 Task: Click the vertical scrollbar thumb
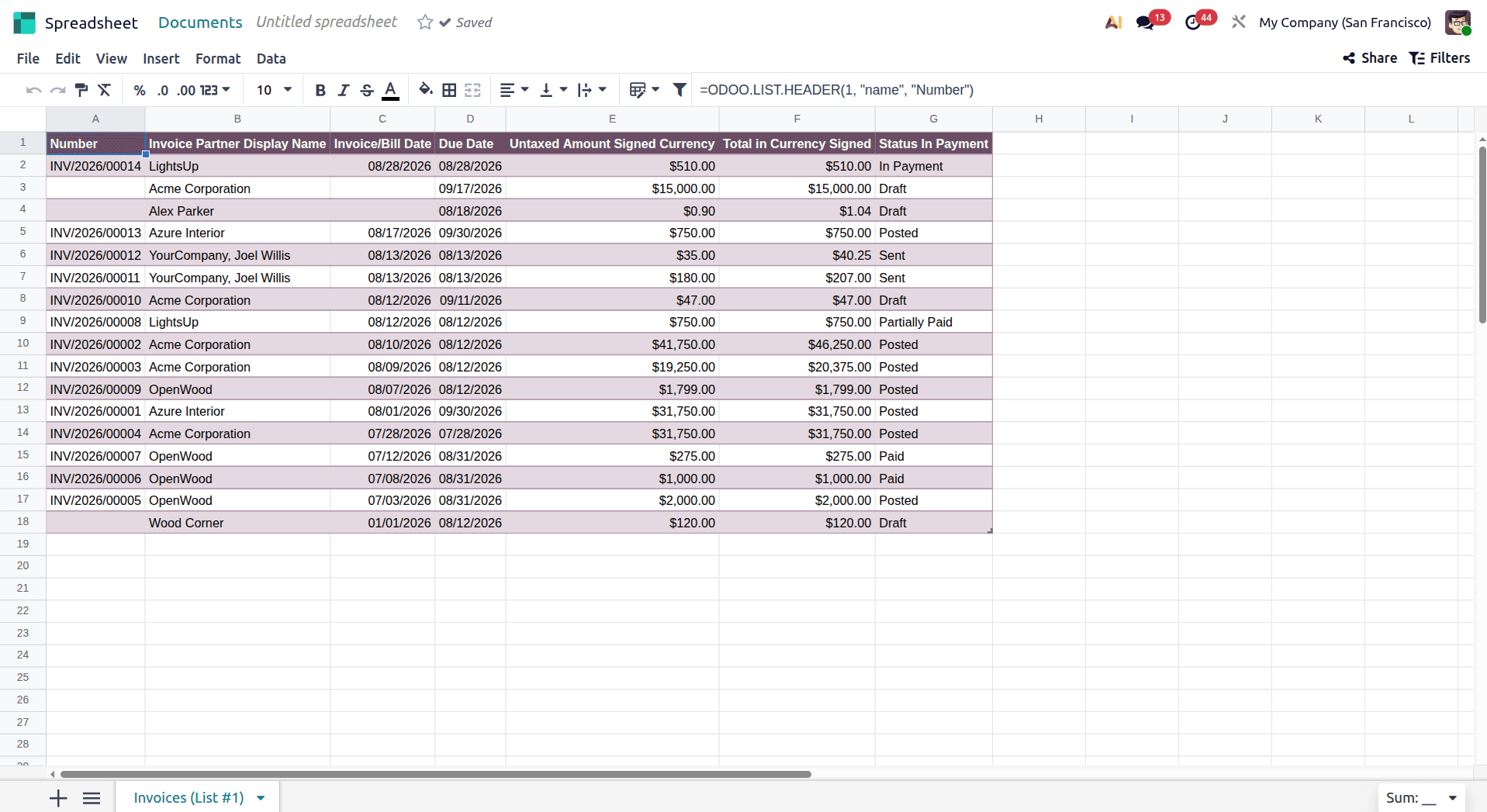(x=1482, y=235)
